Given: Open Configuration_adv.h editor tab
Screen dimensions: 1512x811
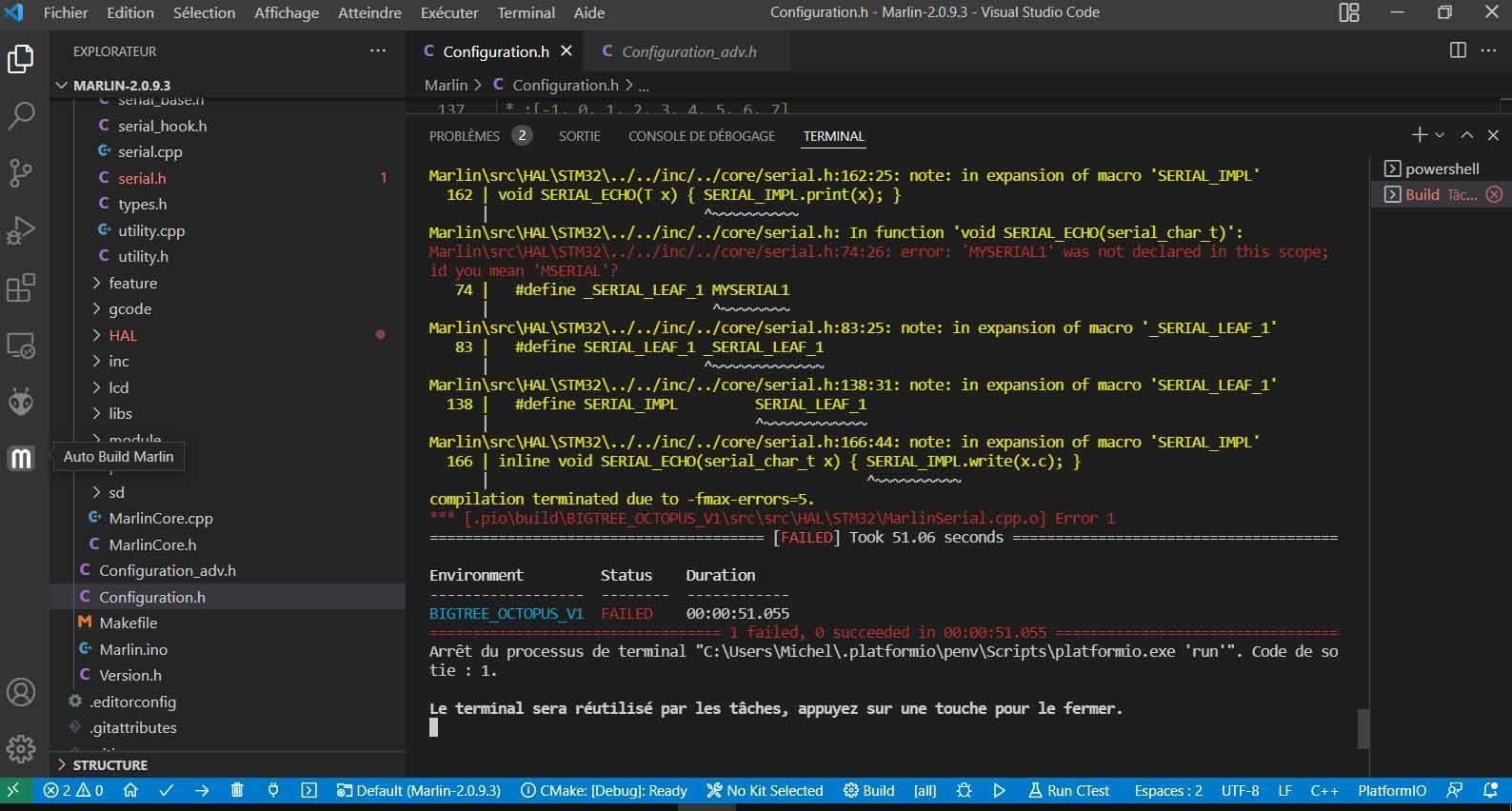Looking at the screenshot, I should 688,51.
